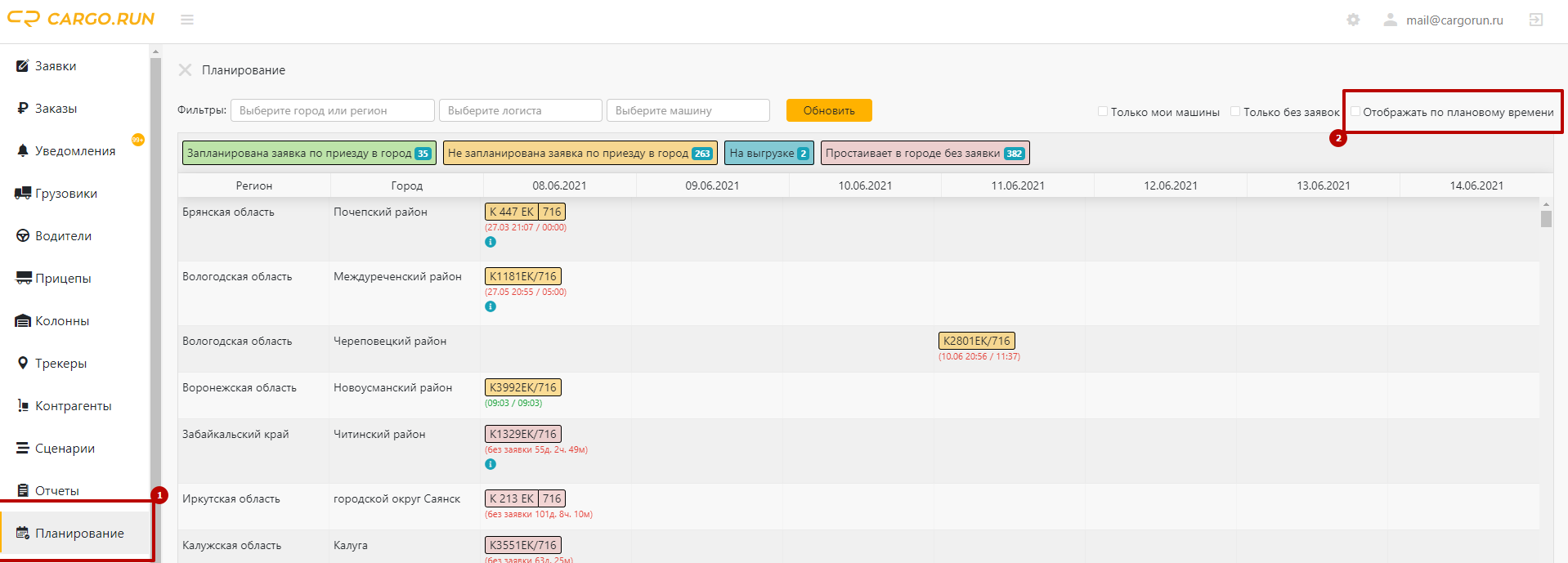Open the Выберите логиста dropdown

point(521,110)
